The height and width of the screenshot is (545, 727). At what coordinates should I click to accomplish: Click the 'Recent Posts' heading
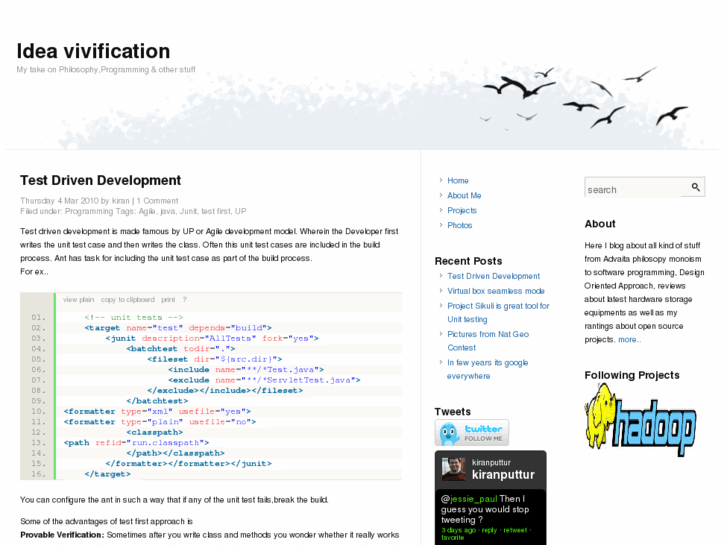pos(468,261)
